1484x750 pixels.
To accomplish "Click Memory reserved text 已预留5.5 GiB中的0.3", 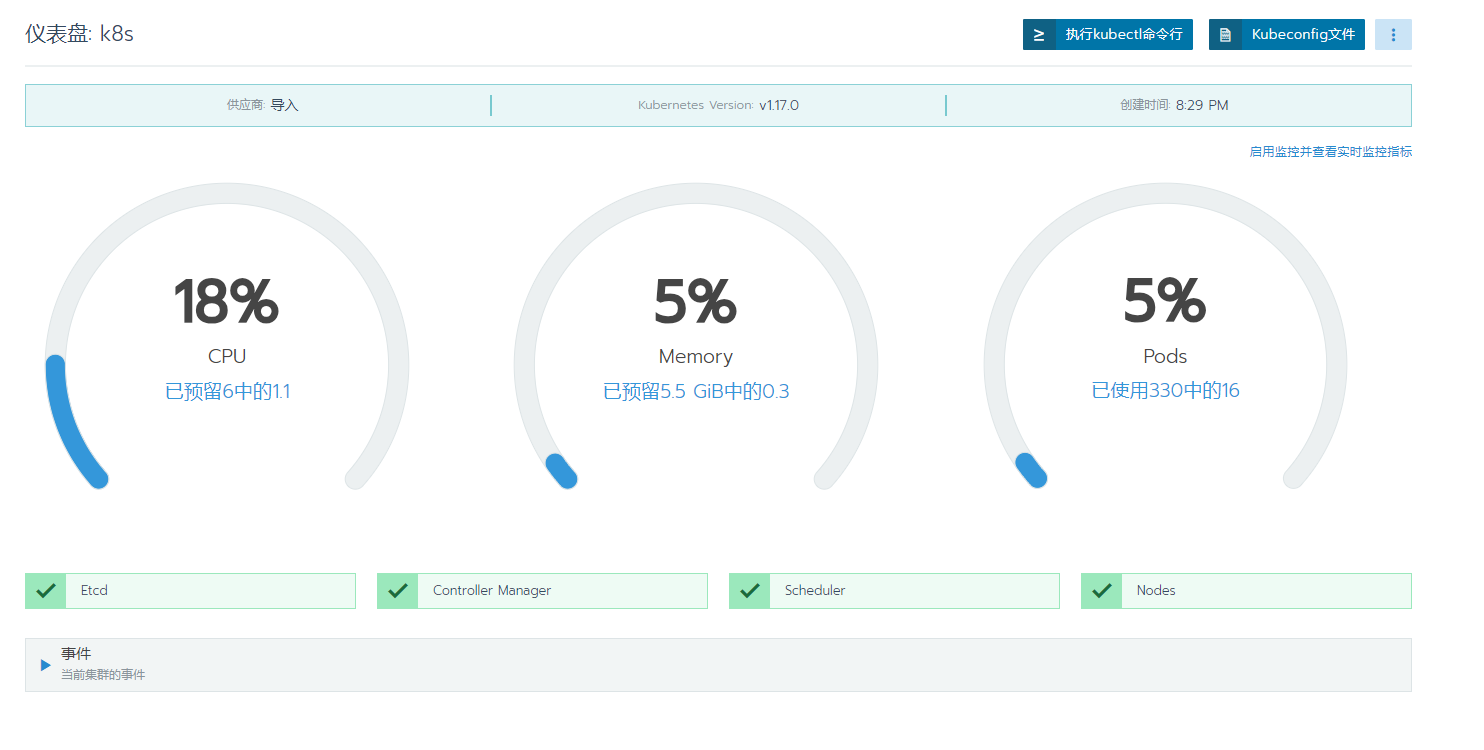I will 696,391.
